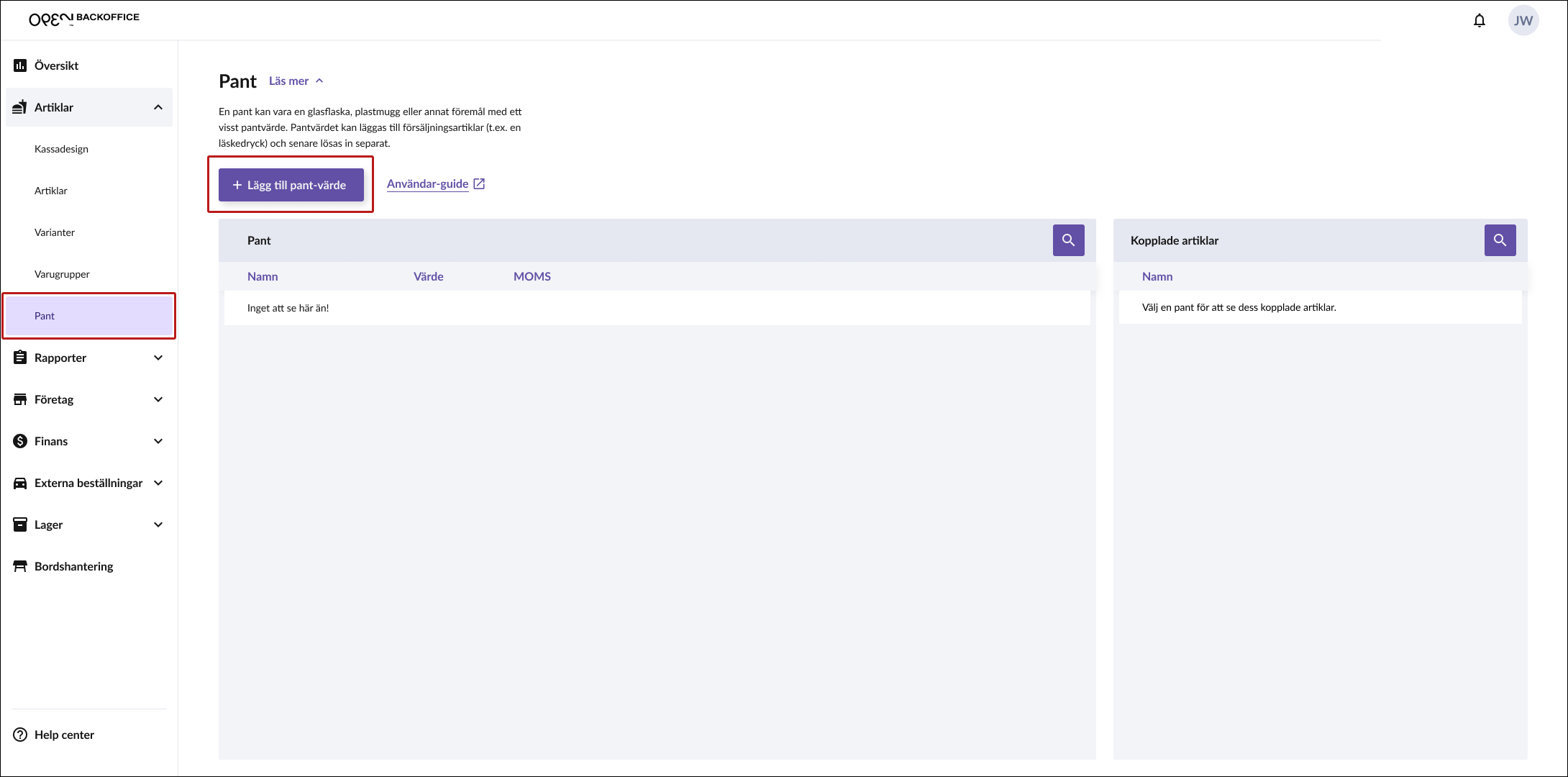
Task: Select Pant in sidebar
Action: (89, 316)
